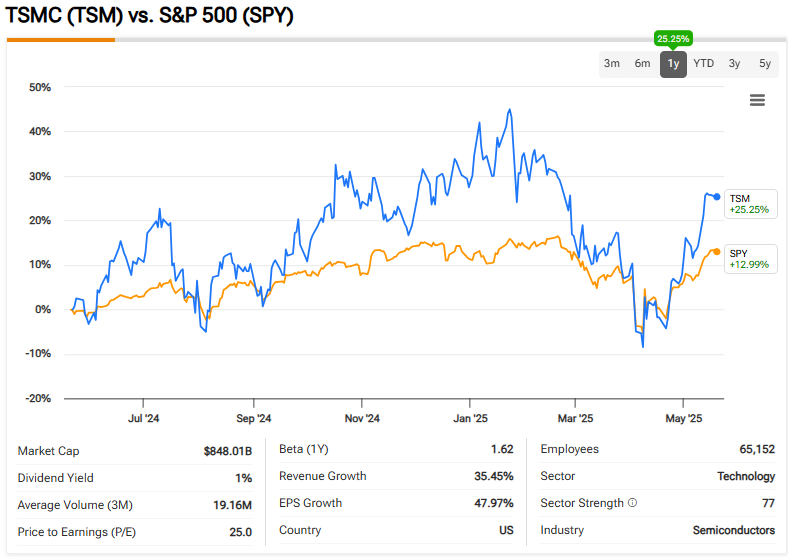Click the 35.45% revenue growth value
Viewport: 788px width, 557px height.
pyautogui.click(x=494, y=476)
